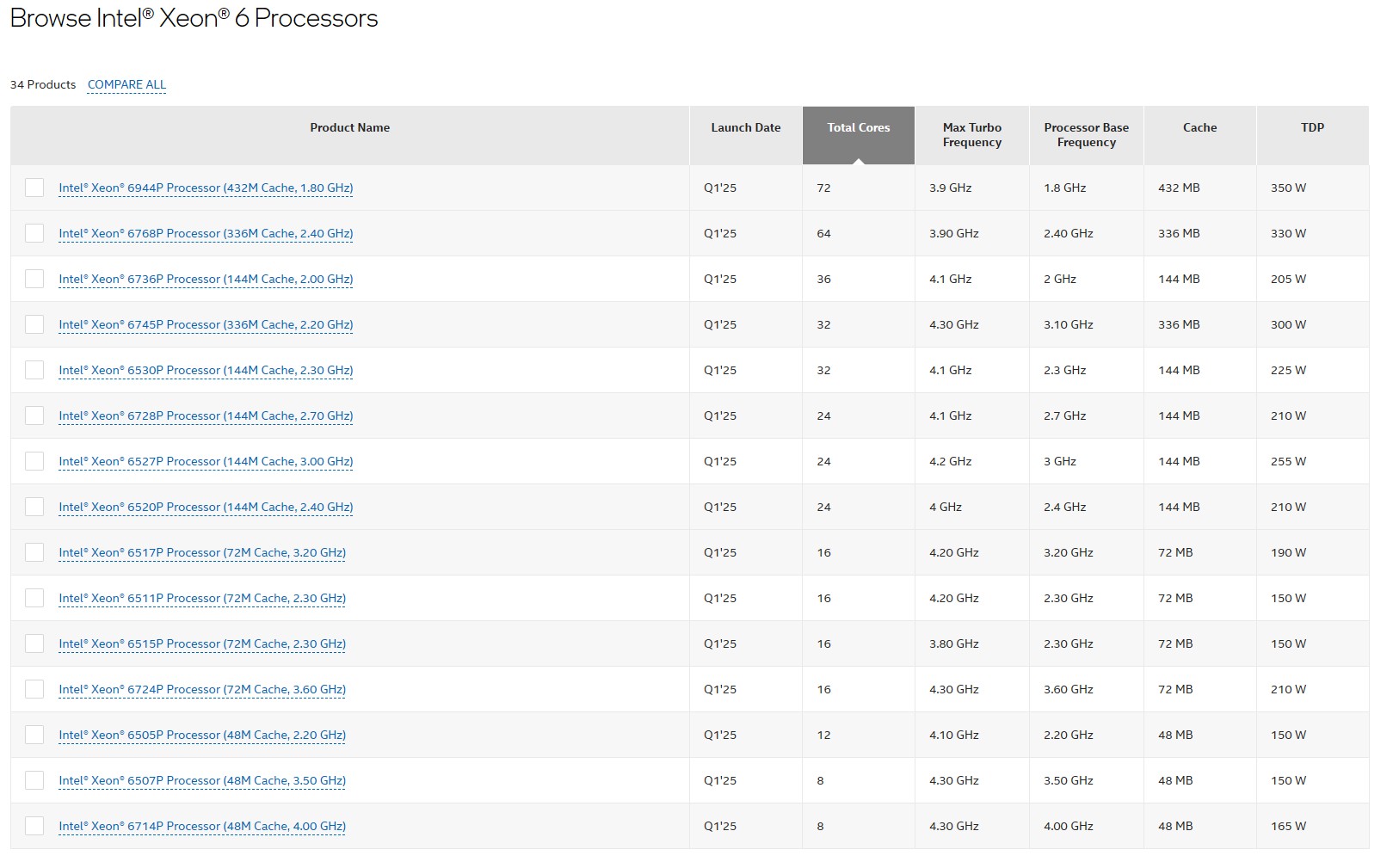The width and height of the screenshot is (1393, 868).
Task: Open Intel Xeon 6745P Processor page
Action: tap(206, 324)
